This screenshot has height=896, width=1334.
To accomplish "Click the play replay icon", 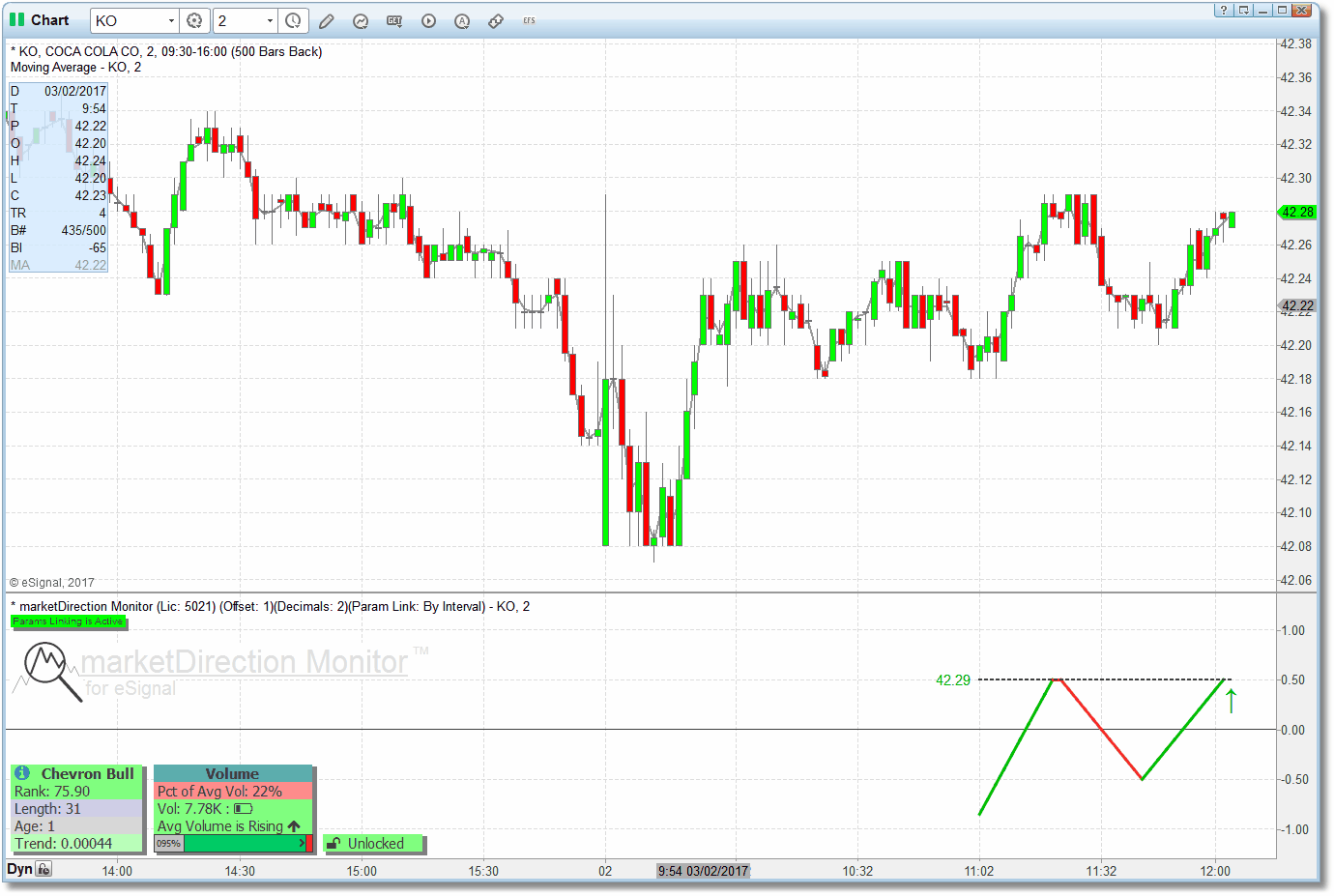I will [x=428, y=20].
